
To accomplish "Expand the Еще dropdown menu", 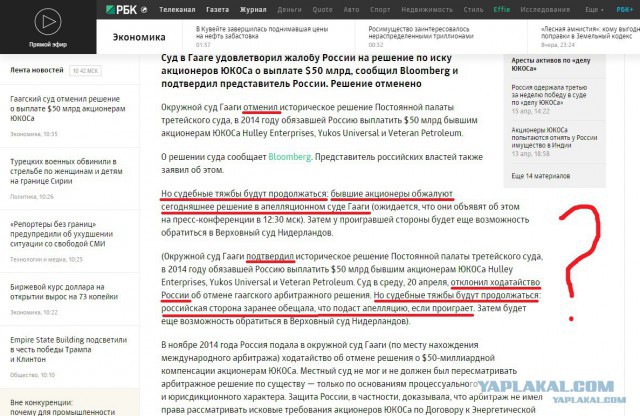I will (x=594, y=9).
